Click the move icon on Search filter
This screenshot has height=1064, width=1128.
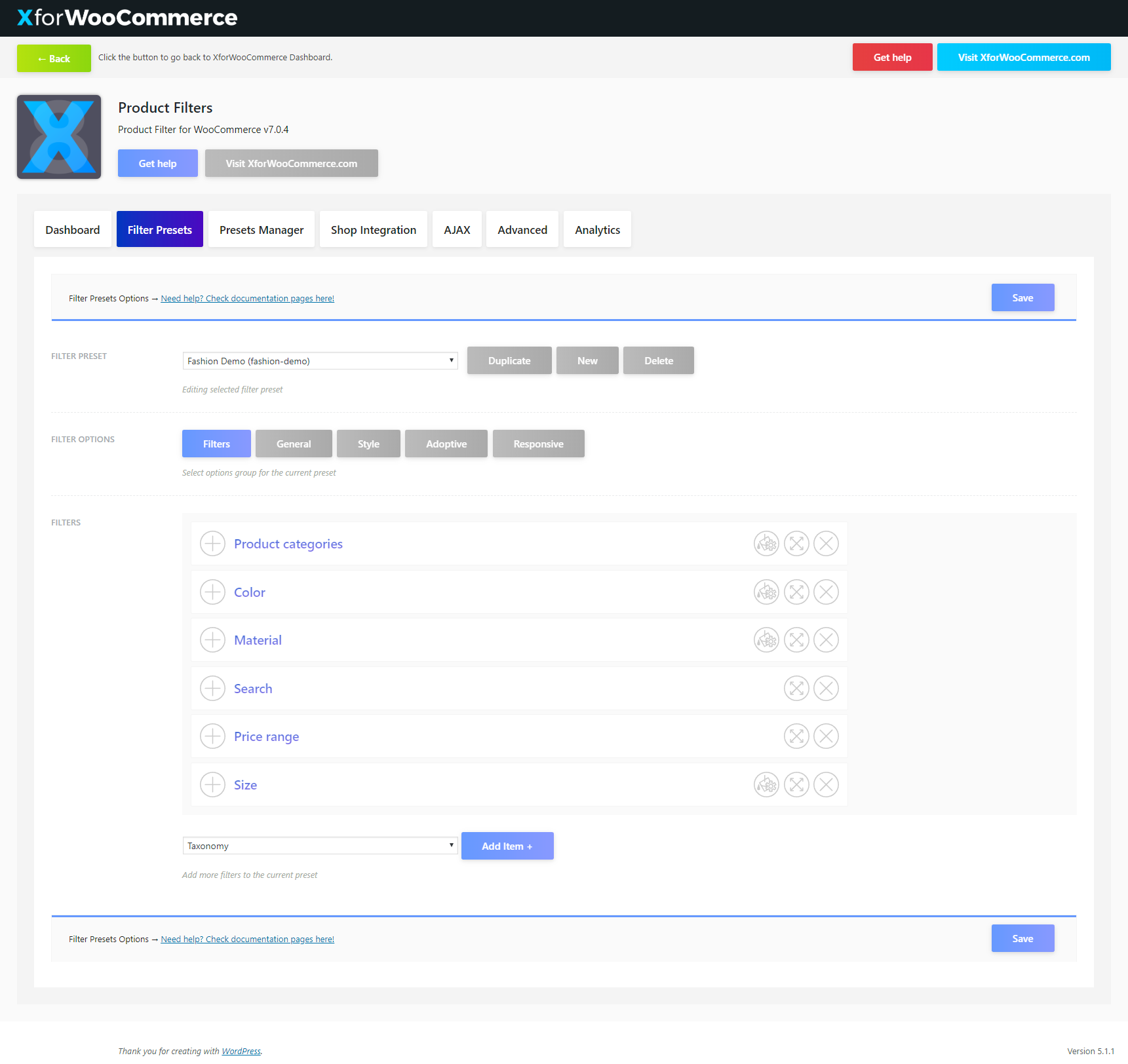pos(796,689)
